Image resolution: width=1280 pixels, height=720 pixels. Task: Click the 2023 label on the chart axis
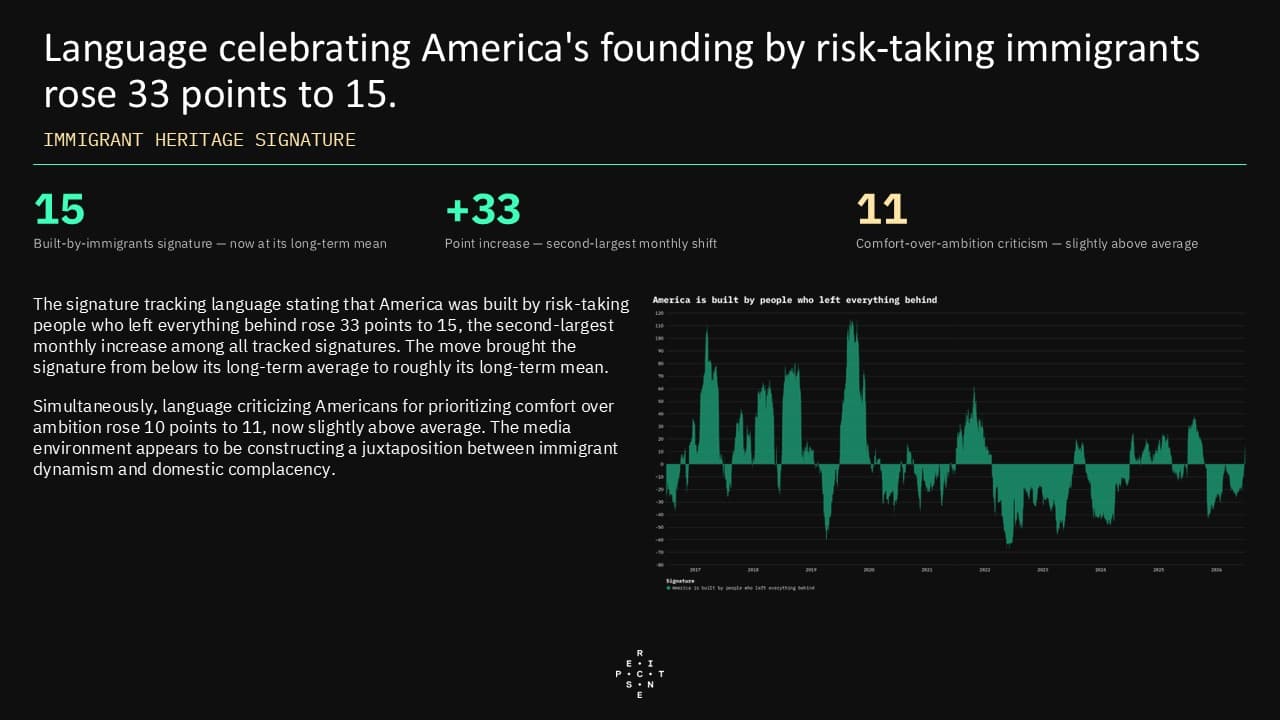[1043, 569]
